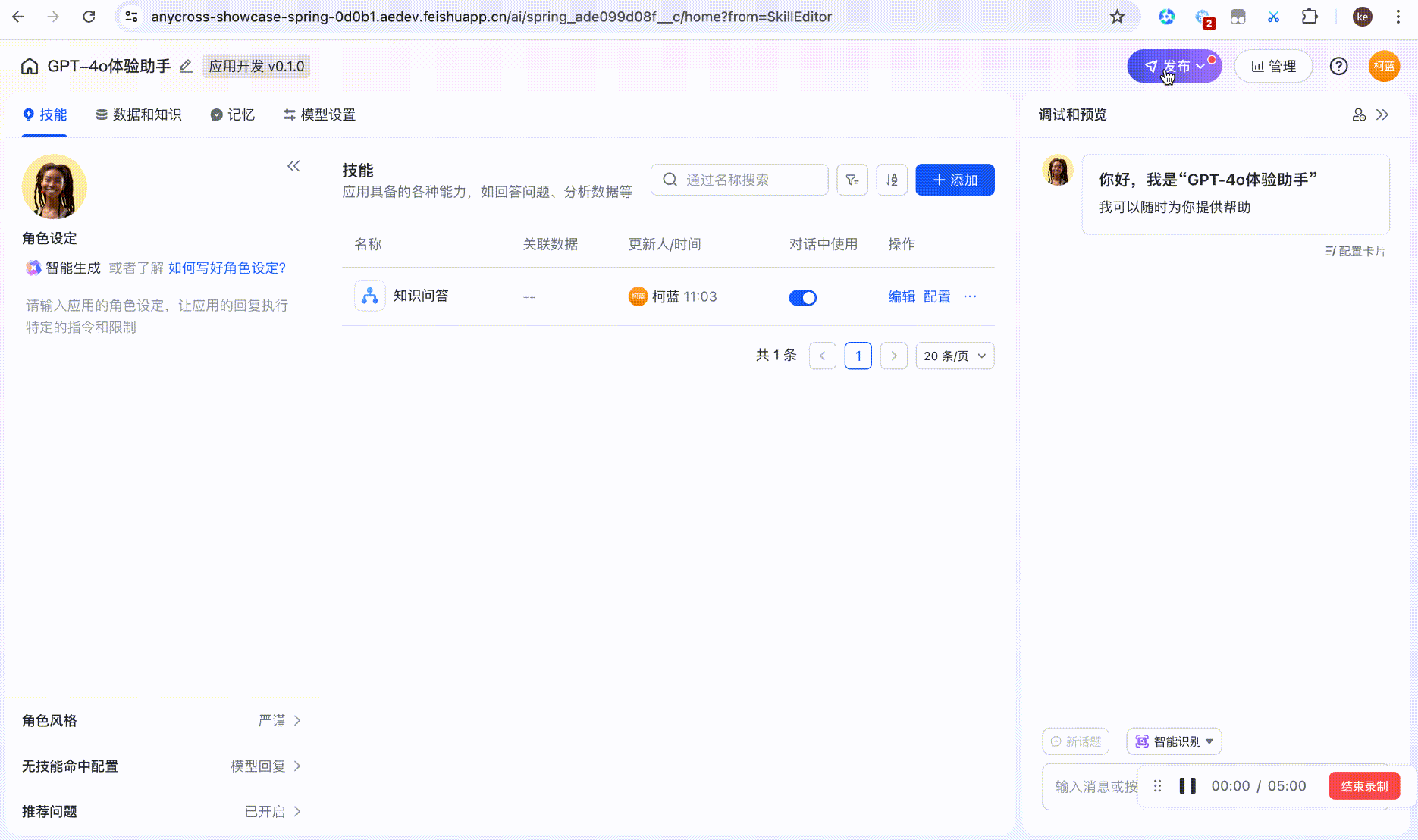The width and height of the screenshot is (1418, 840).
Task: Switch to the 数据和知识 tab
Action: point(139,115)
